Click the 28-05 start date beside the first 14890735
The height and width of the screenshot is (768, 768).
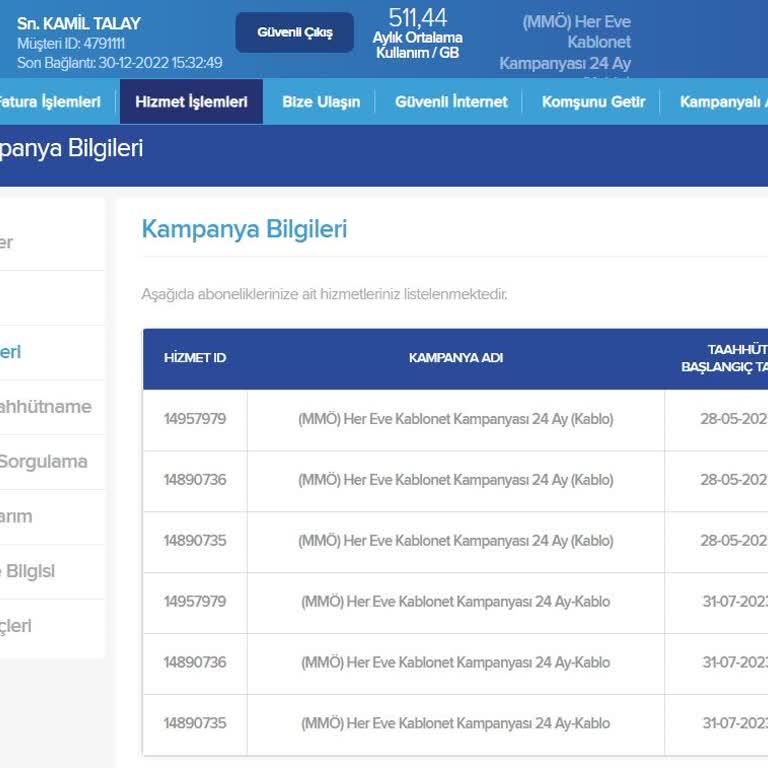734,540
